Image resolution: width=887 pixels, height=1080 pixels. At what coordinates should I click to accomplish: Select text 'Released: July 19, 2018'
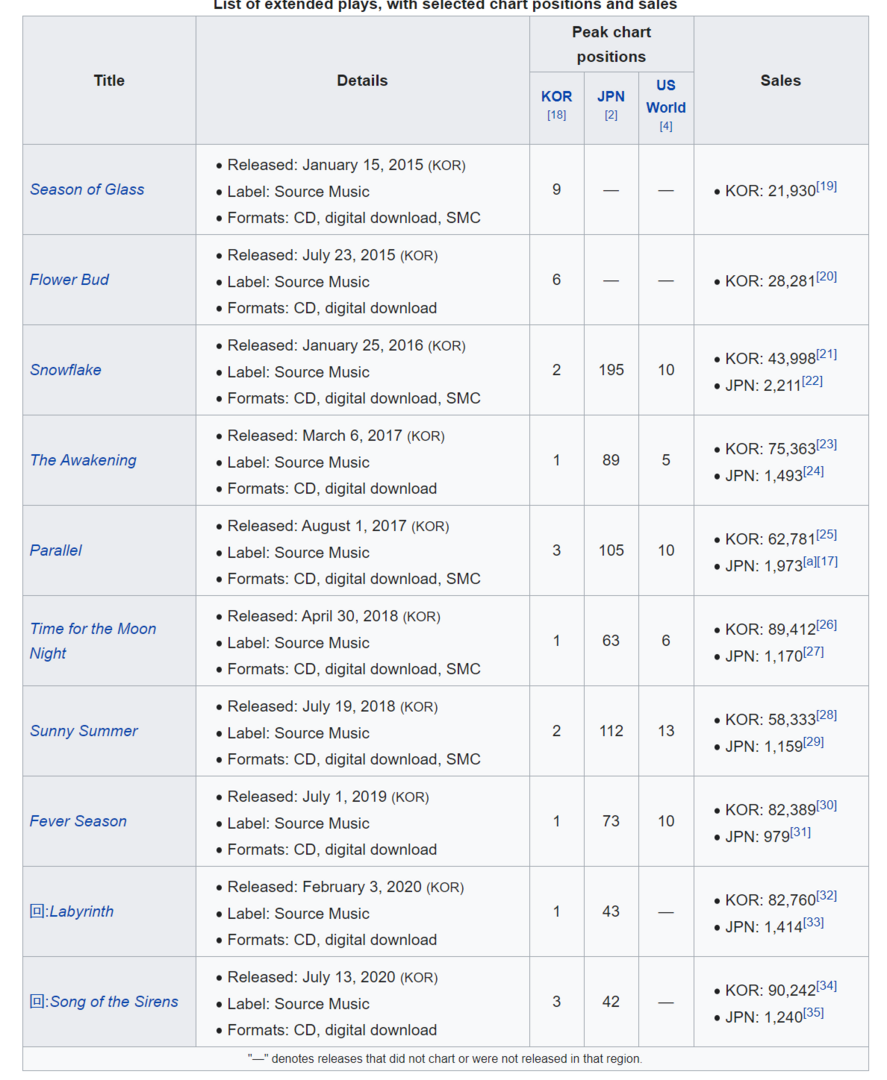tap(311, 707)
